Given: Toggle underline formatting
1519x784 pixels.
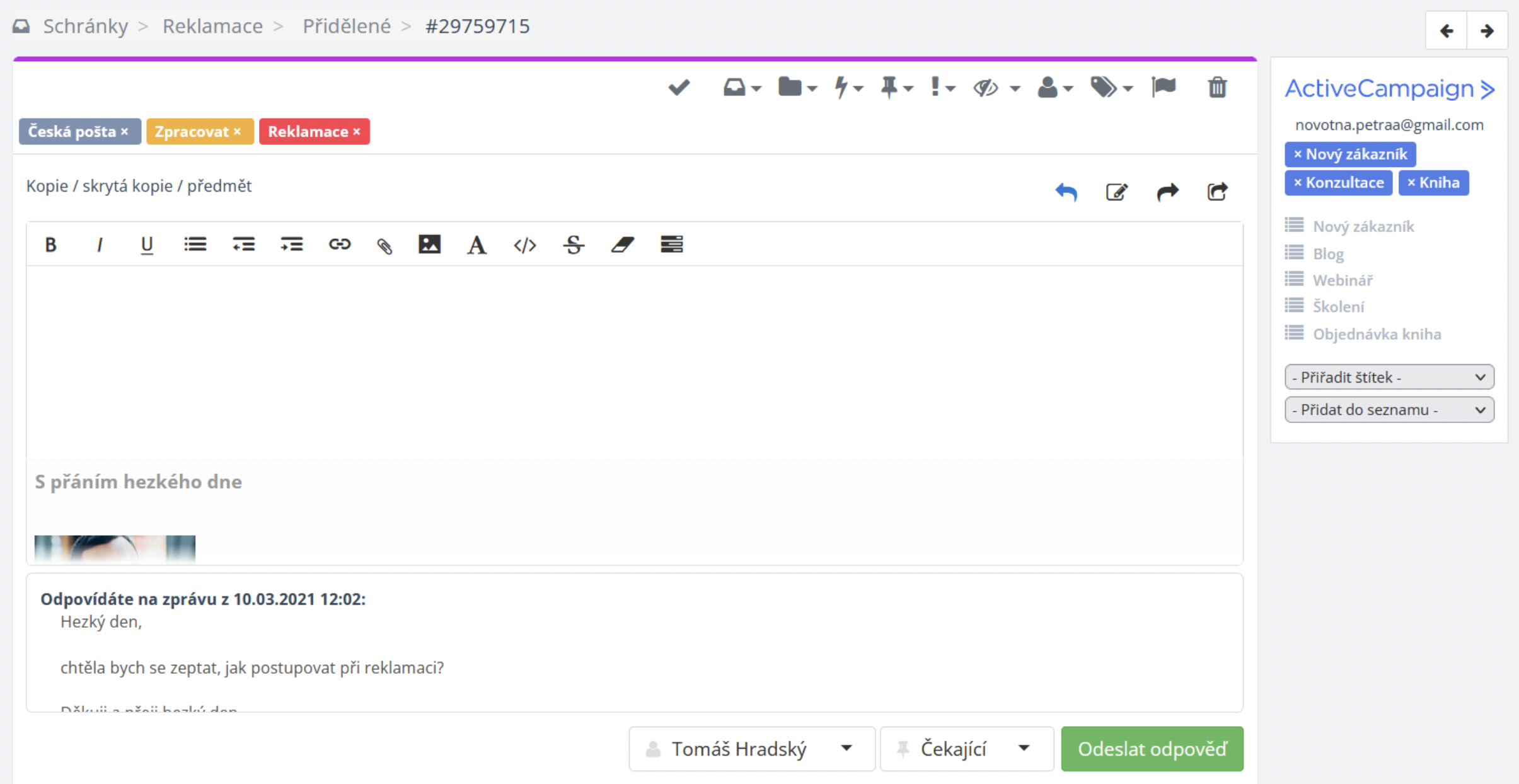Looking at the screenshot, I should (x=147, y=245).
